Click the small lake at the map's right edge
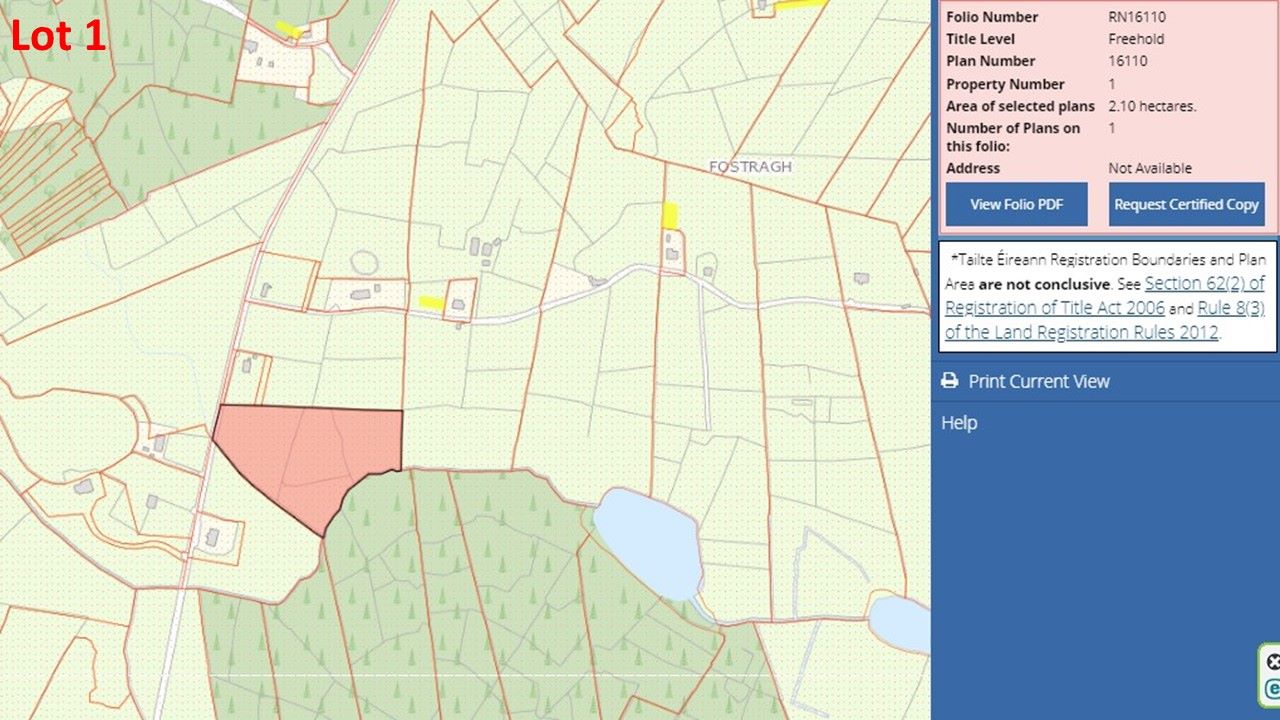1280x720 pixels. click(x=900, y=622)
